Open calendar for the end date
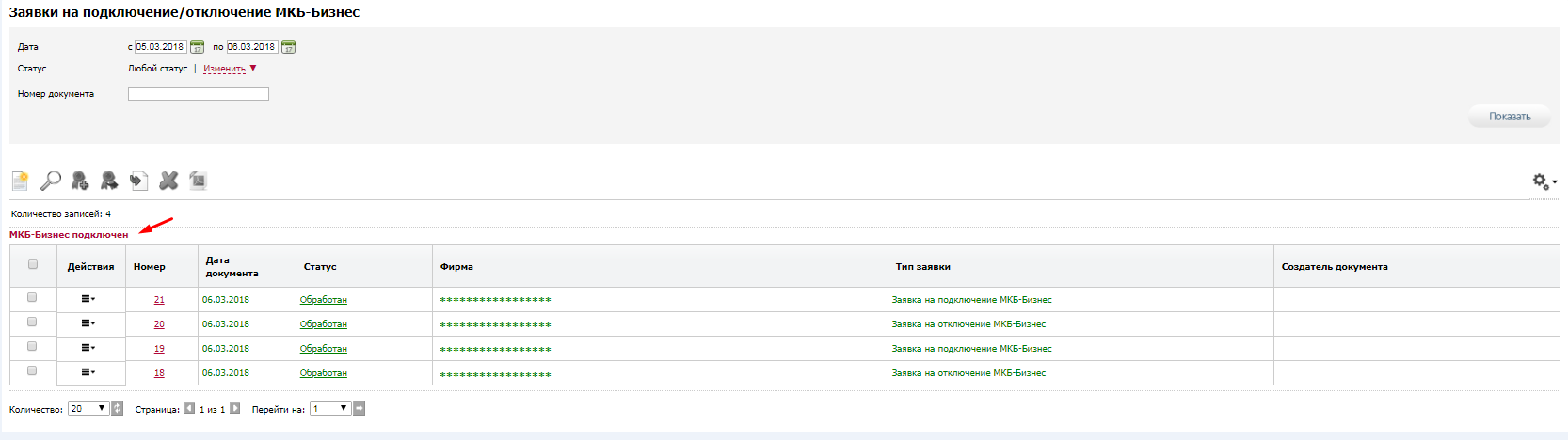Viewport: 1568px width, 440px height. click(x=289, y=47)
